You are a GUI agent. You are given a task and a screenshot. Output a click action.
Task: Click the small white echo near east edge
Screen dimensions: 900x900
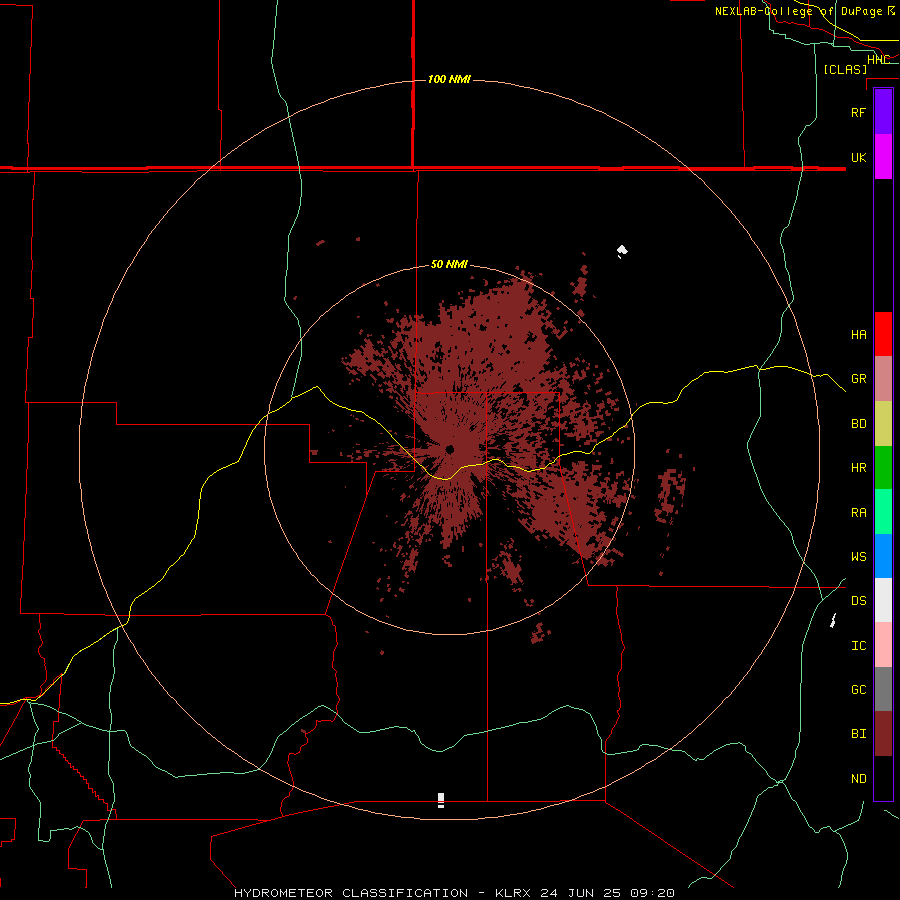pos(833,620)
